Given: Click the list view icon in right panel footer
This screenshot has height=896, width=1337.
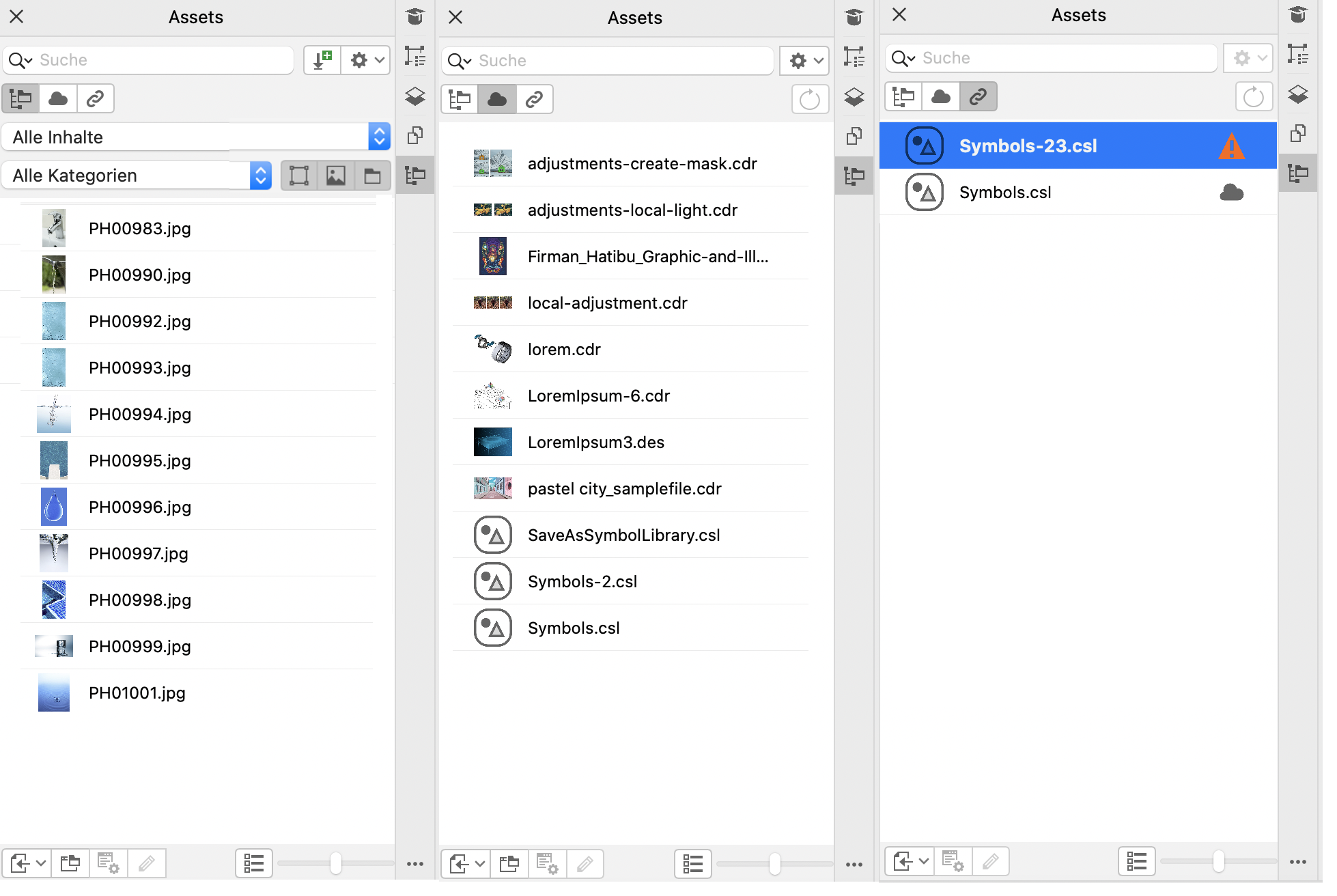Looking at the screenshot, I should click(x=1136, y=861).
